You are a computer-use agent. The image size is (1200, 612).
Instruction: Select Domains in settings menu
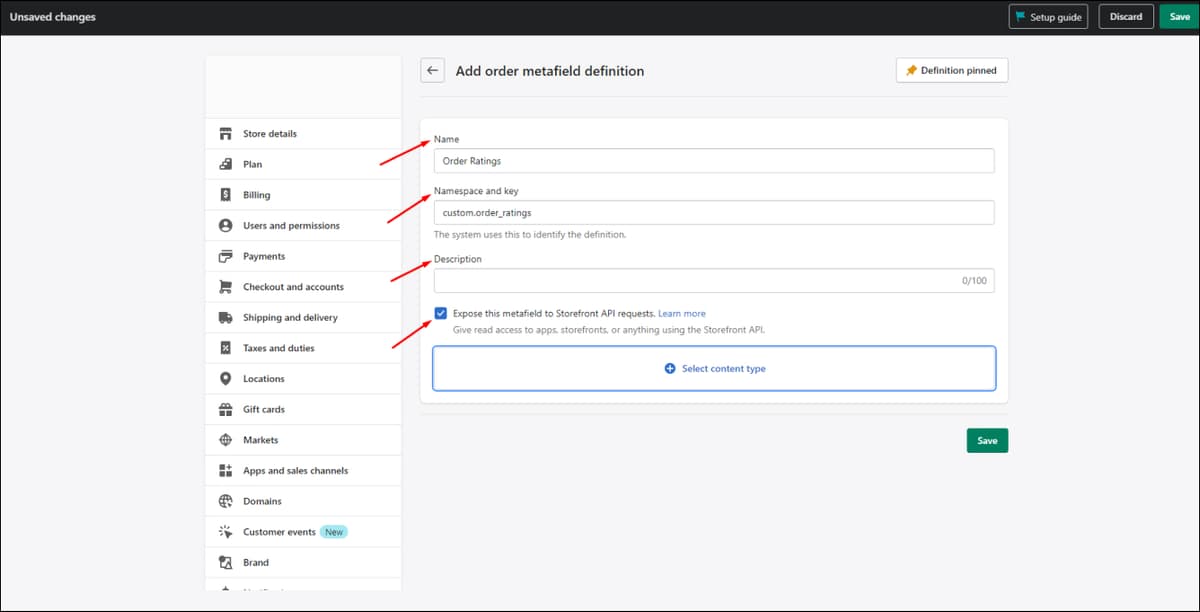(303, 502)
